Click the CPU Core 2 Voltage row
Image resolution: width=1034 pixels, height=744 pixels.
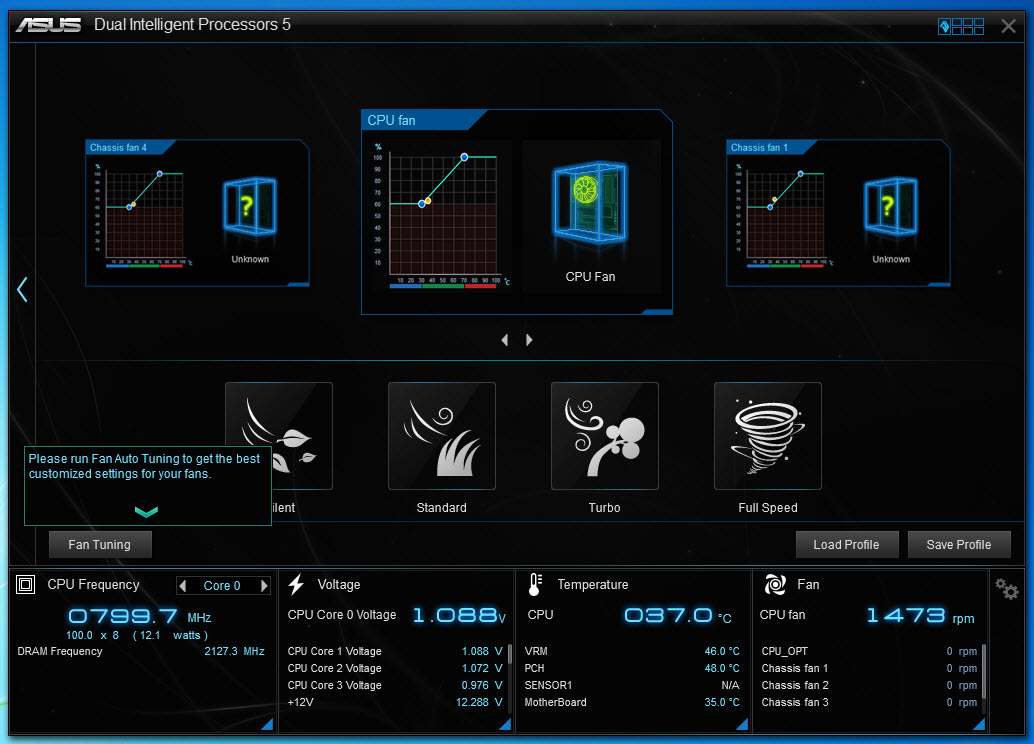[x=395, y=668]
